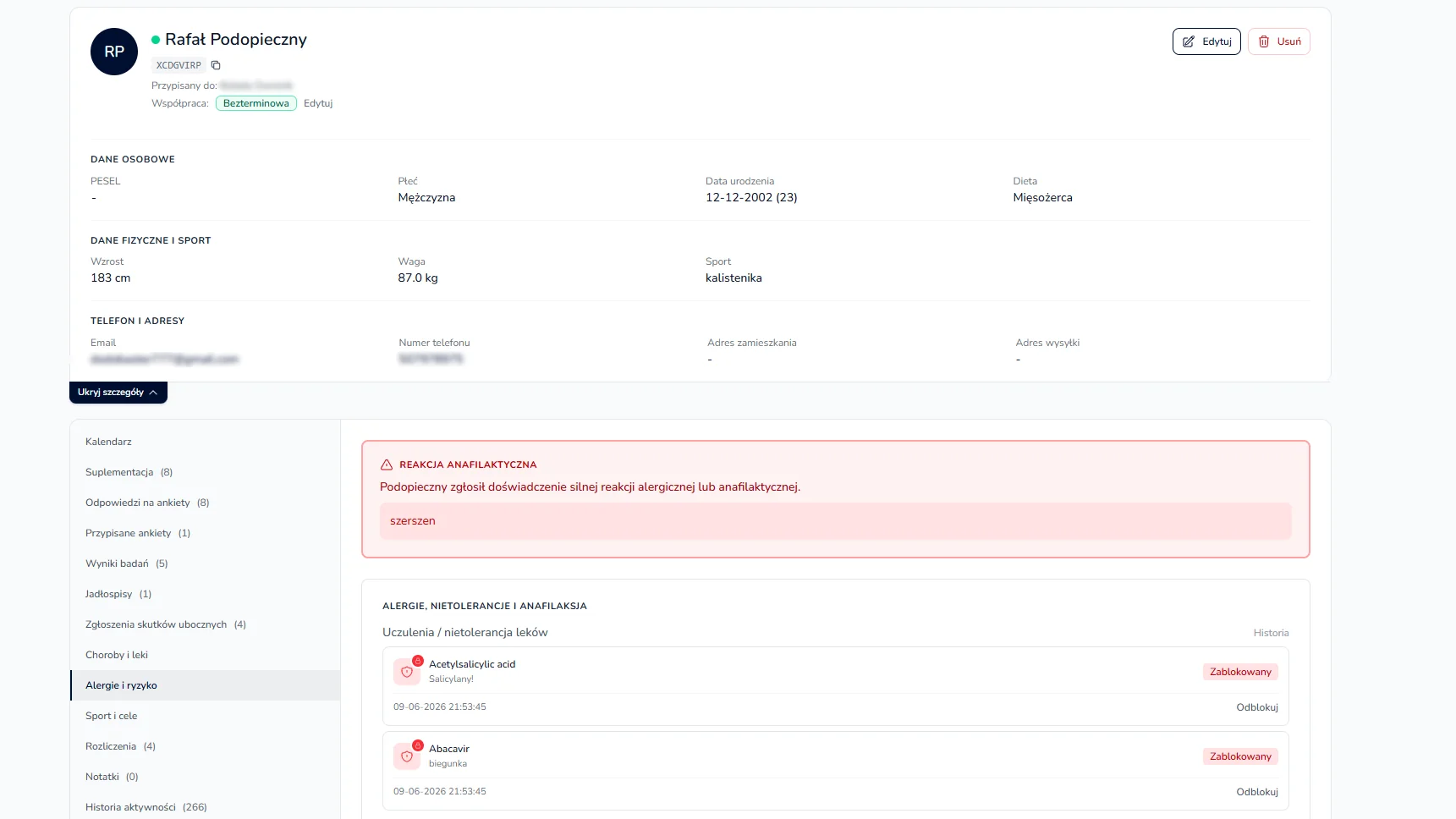Viewport: 1456px width, 819px height.
Task: Open Odpowiedzi na ankiety section
Action: coord(206,503)
